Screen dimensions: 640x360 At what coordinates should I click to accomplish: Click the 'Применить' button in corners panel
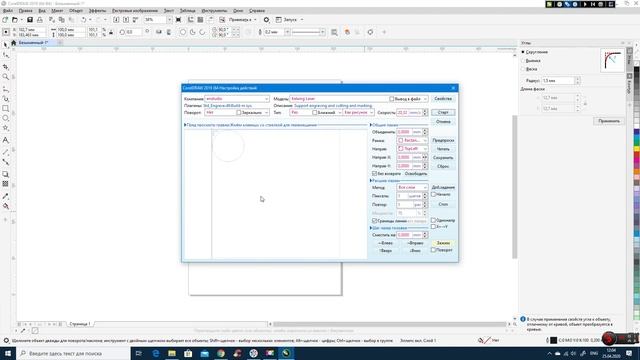(x=609, y=121)
